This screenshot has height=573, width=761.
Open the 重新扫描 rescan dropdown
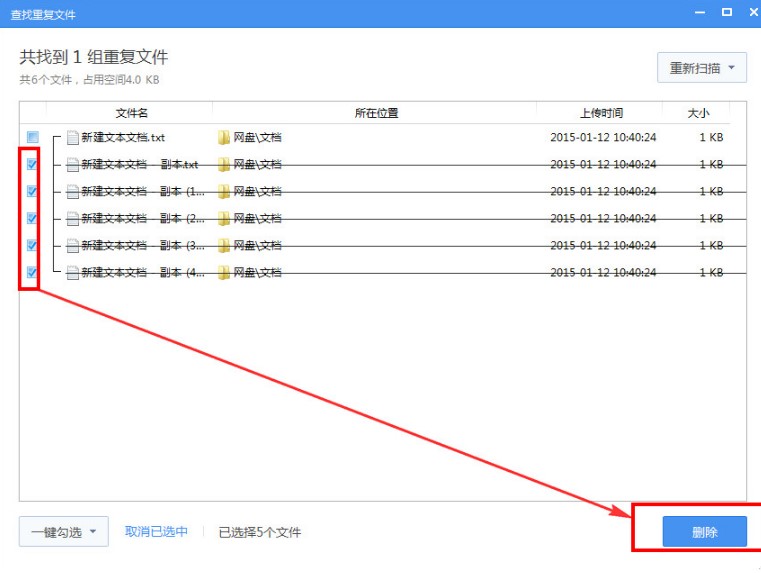click(x=702, y=68)
